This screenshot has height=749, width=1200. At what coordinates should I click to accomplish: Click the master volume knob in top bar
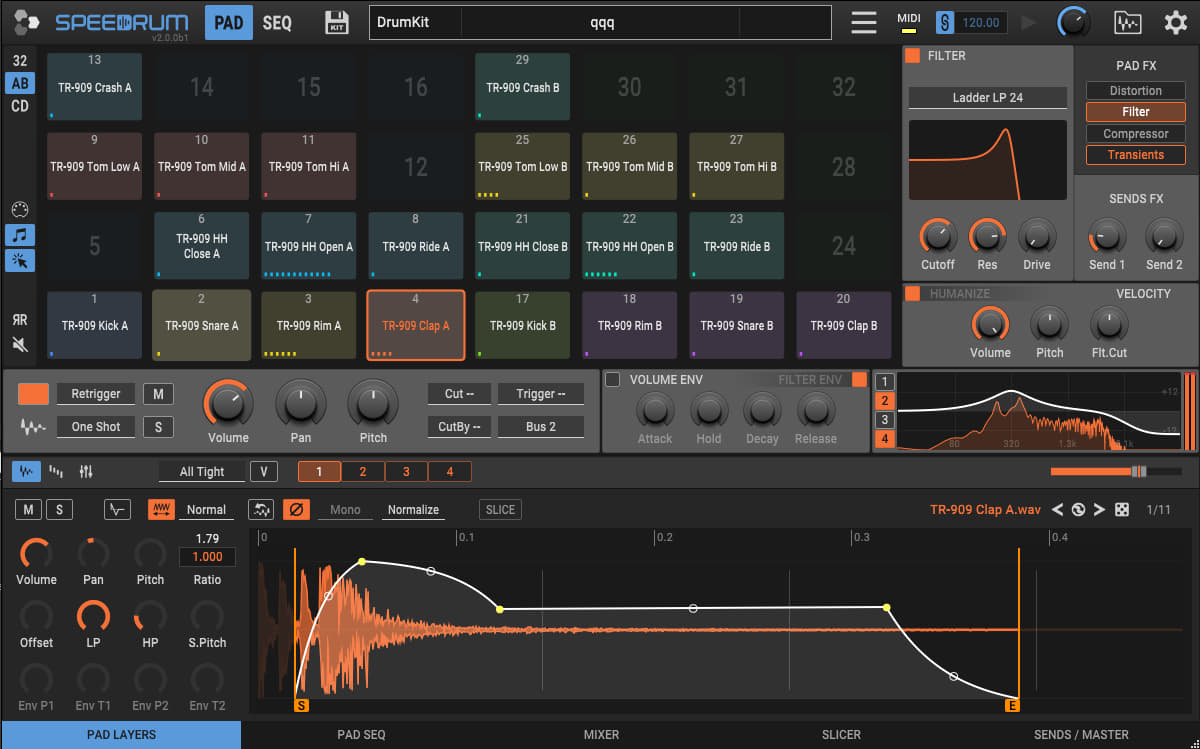1075,22
